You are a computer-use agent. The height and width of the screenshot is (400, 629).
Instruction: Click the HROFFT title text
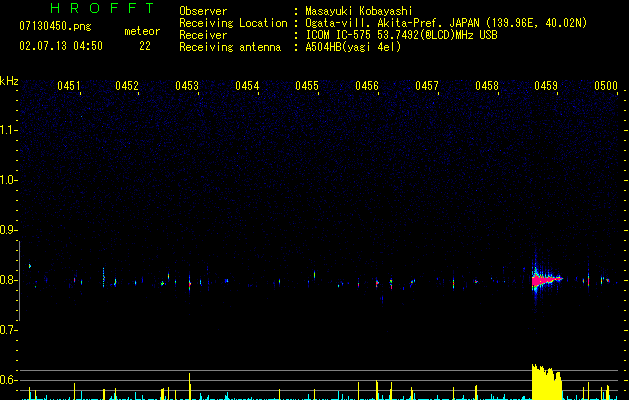pyautogui.click(x=102, y=8)
